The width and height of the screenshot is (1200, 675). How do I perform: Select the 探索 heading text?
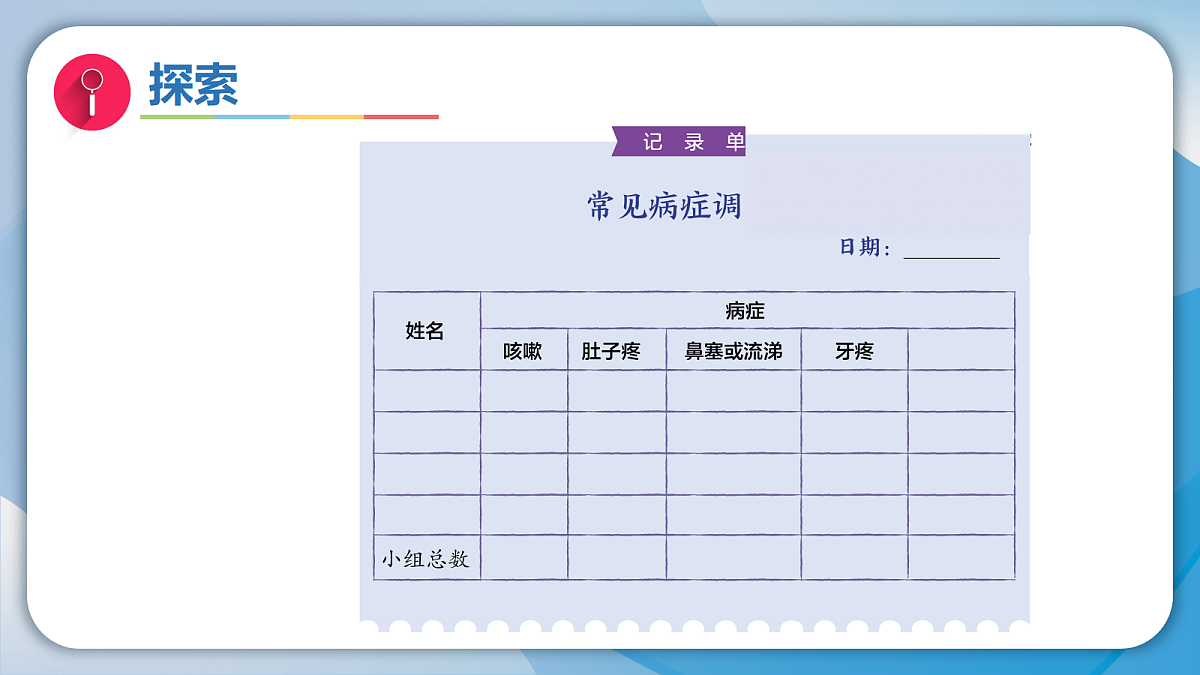(194, 84)
